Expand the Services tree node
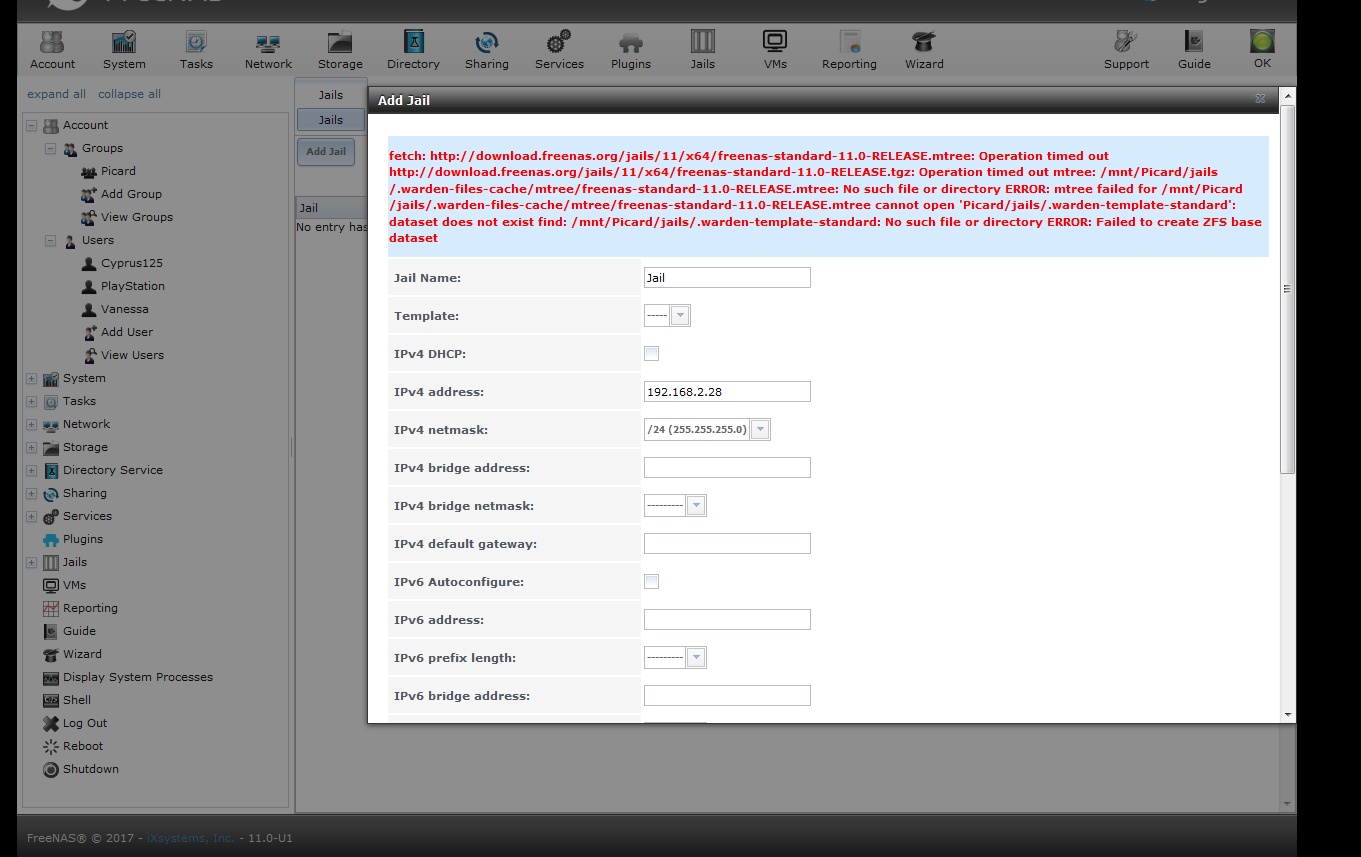 point(31,517)
